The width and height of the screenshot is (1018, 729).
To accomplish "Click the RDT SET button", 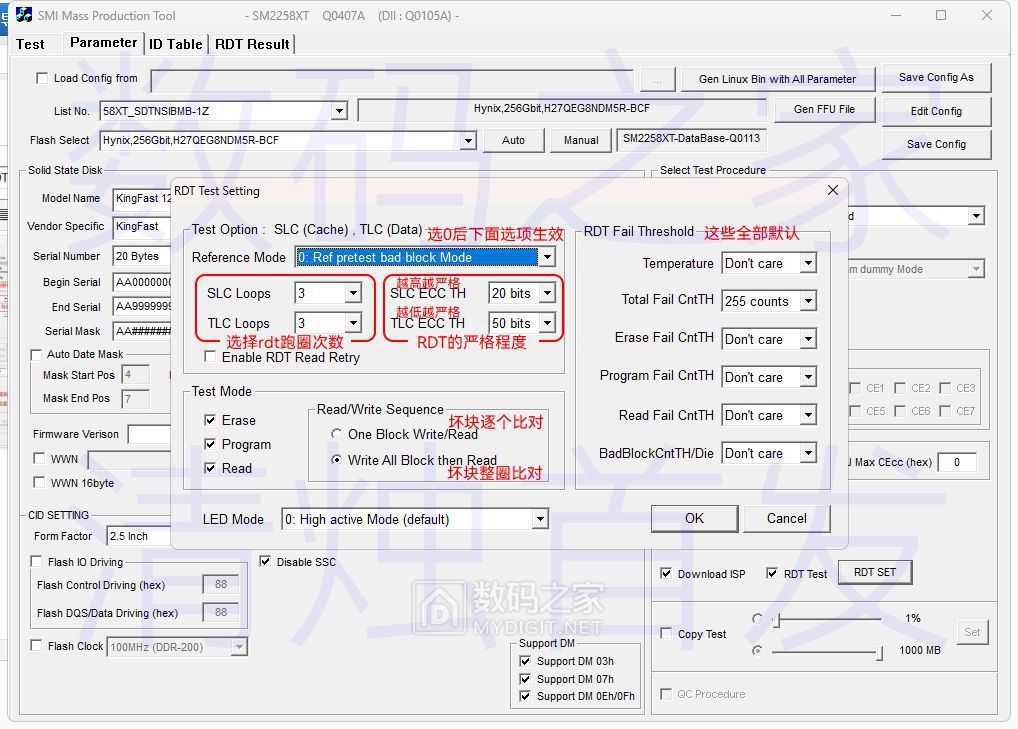I will click(x=874, y=572).
